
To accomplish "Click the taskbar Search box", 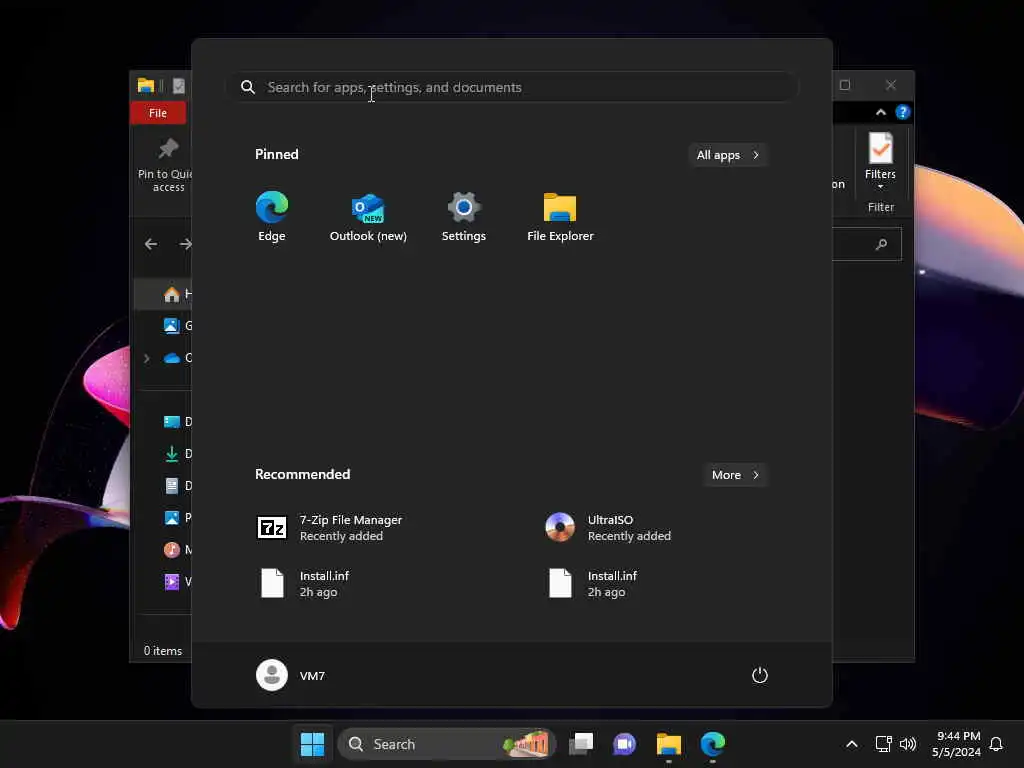I will (447, 744).
